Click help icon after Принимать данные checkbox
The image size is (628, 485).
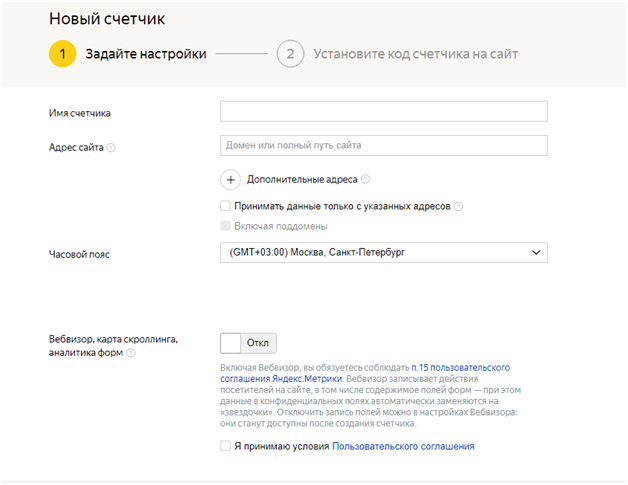click(459, 206)
